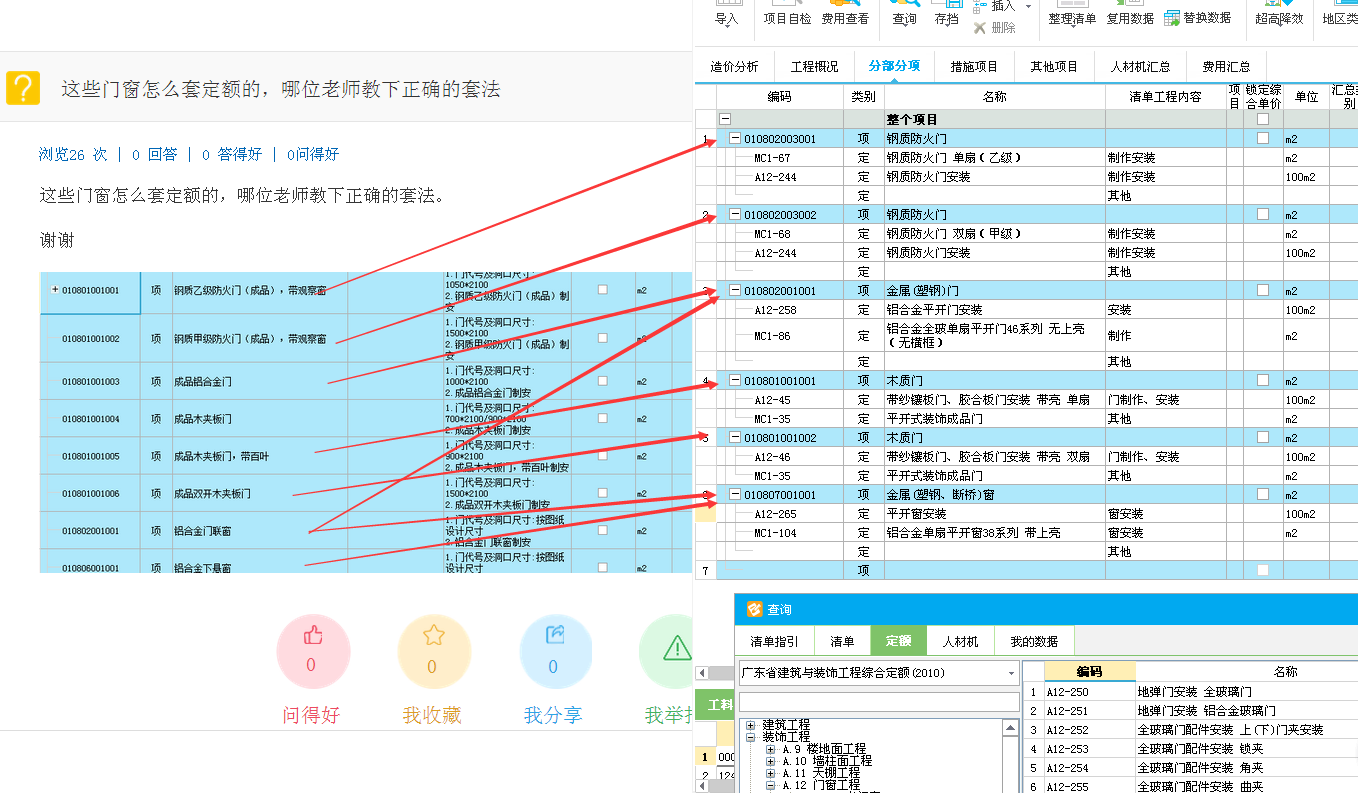Click the search field under the 定额 dropdown
The height and width of the screenshot is (793, 1358).
(878, 702)
